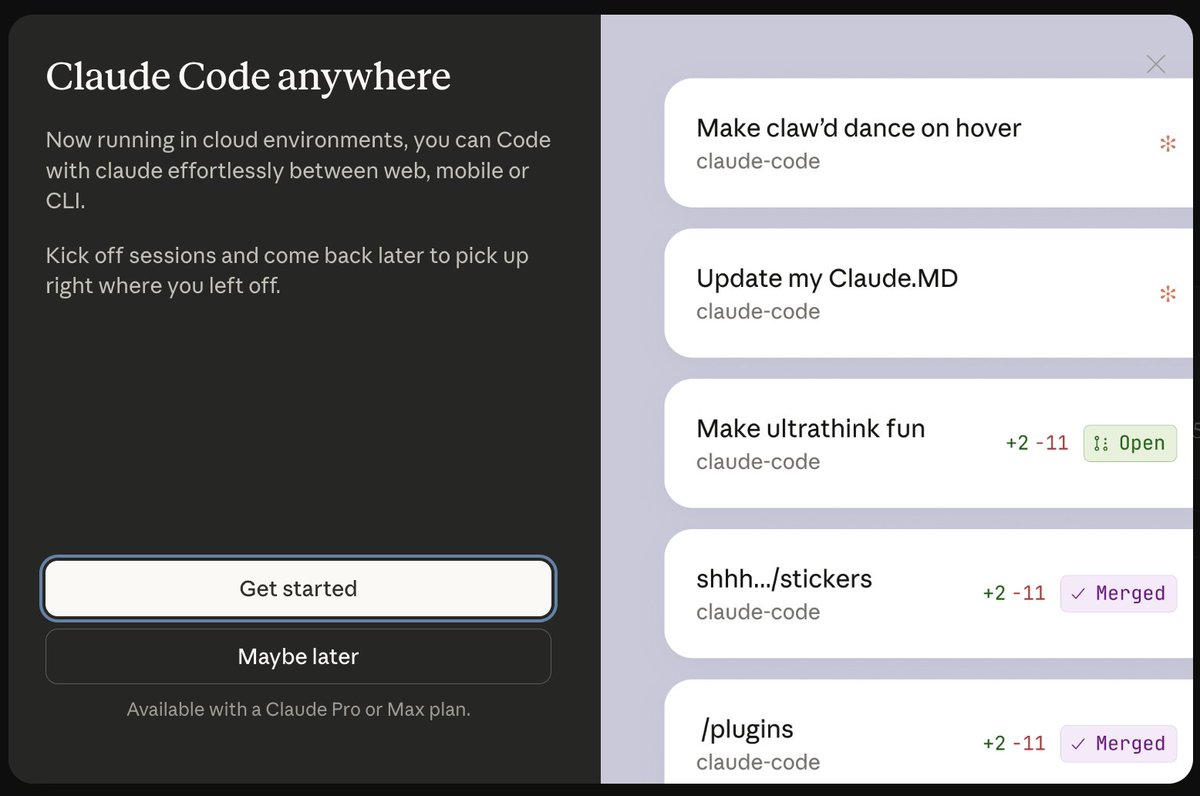Screen dimensions: 1200x796
Task: Click the spinning asterisk on "Make claw'd dance on hover"
Action: tap(1168, 143)
